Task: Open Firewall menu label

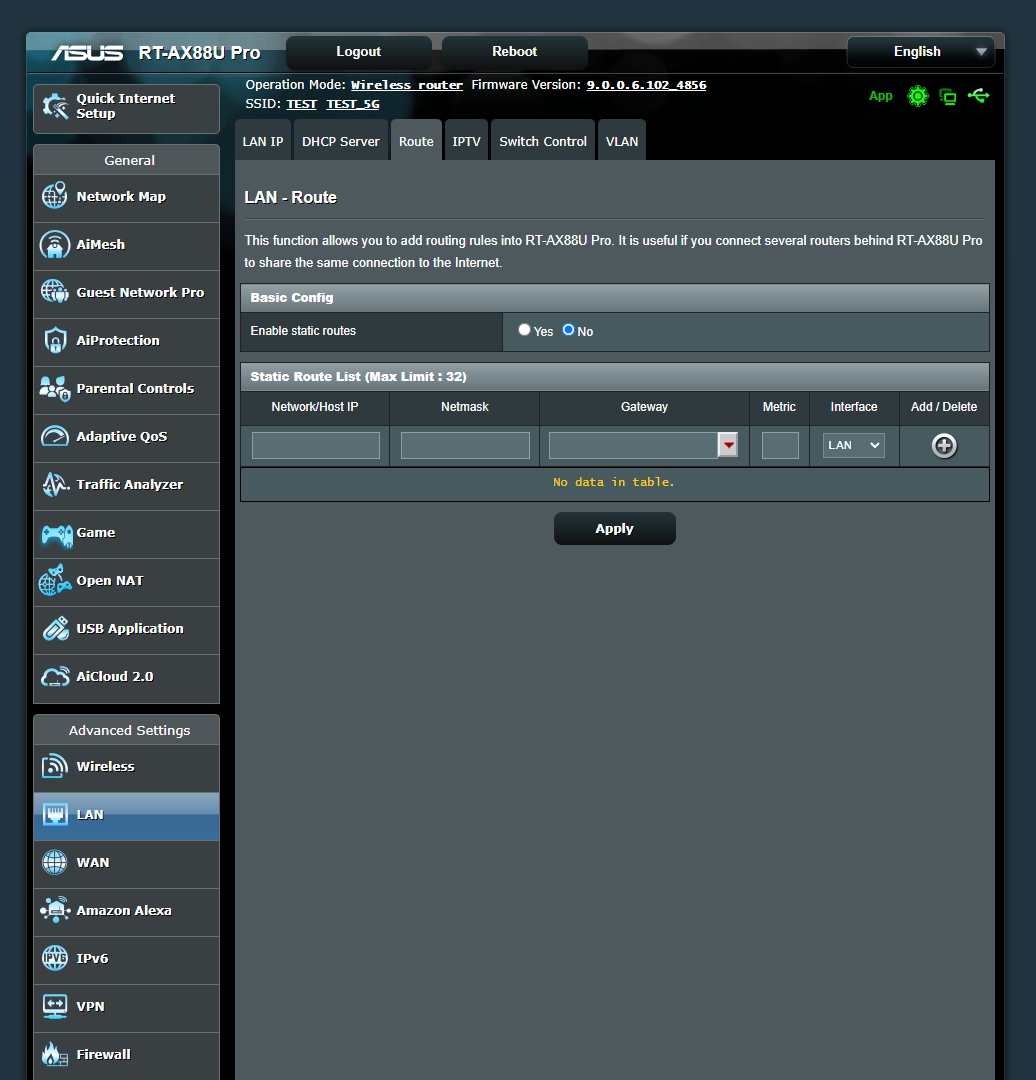Action: pyautogui.click(x=103, y=1054)
